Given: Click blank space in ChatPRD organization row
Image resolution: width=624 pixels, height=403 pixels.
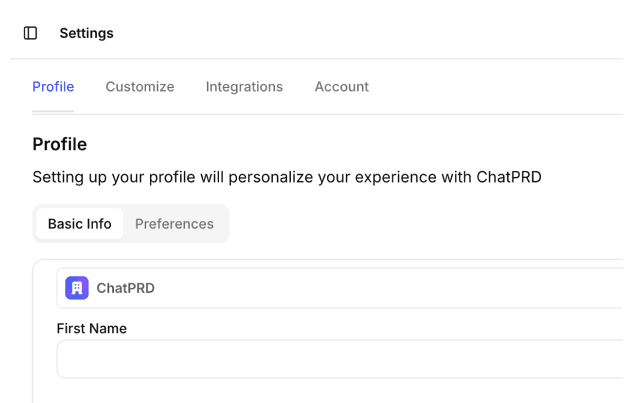Looking at the screenshot, I should 400,288.
